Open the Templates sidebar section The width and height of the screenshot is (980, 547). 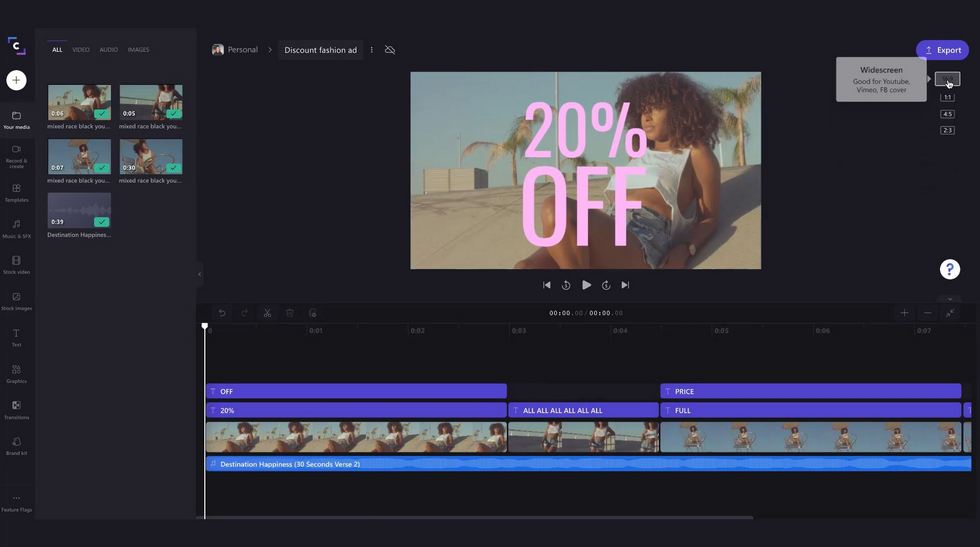(16, 193)
